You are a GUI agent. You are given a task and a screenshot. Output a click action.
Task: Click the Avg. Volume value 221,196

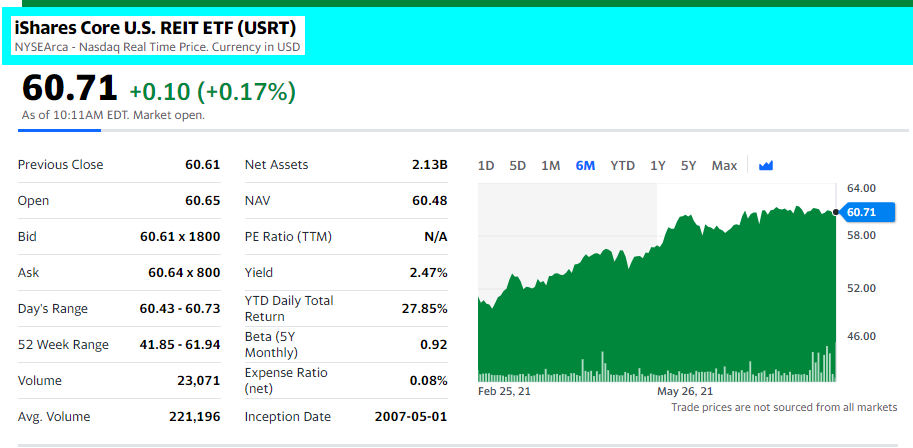(195, 417)
